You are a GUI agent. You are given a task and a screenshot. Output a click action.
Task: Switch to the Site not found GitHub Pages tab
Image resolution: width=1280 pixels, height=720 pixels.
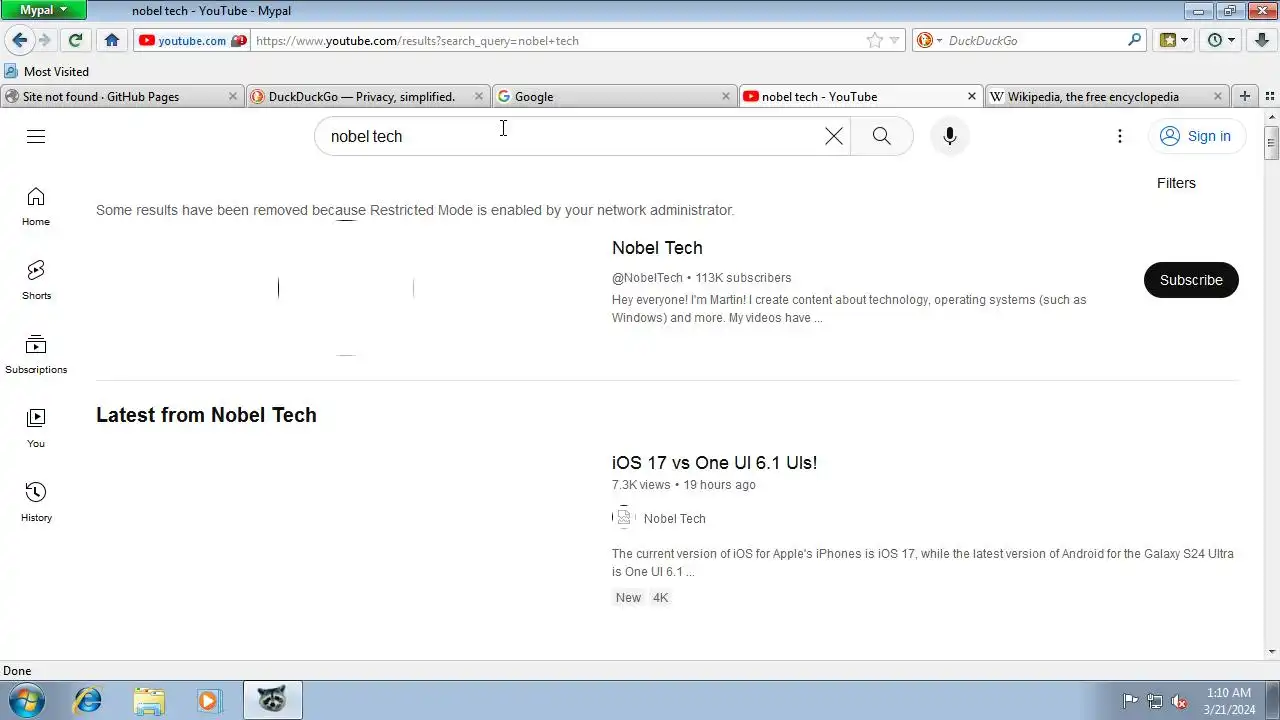pyautogui.click(x=122, y=96)
